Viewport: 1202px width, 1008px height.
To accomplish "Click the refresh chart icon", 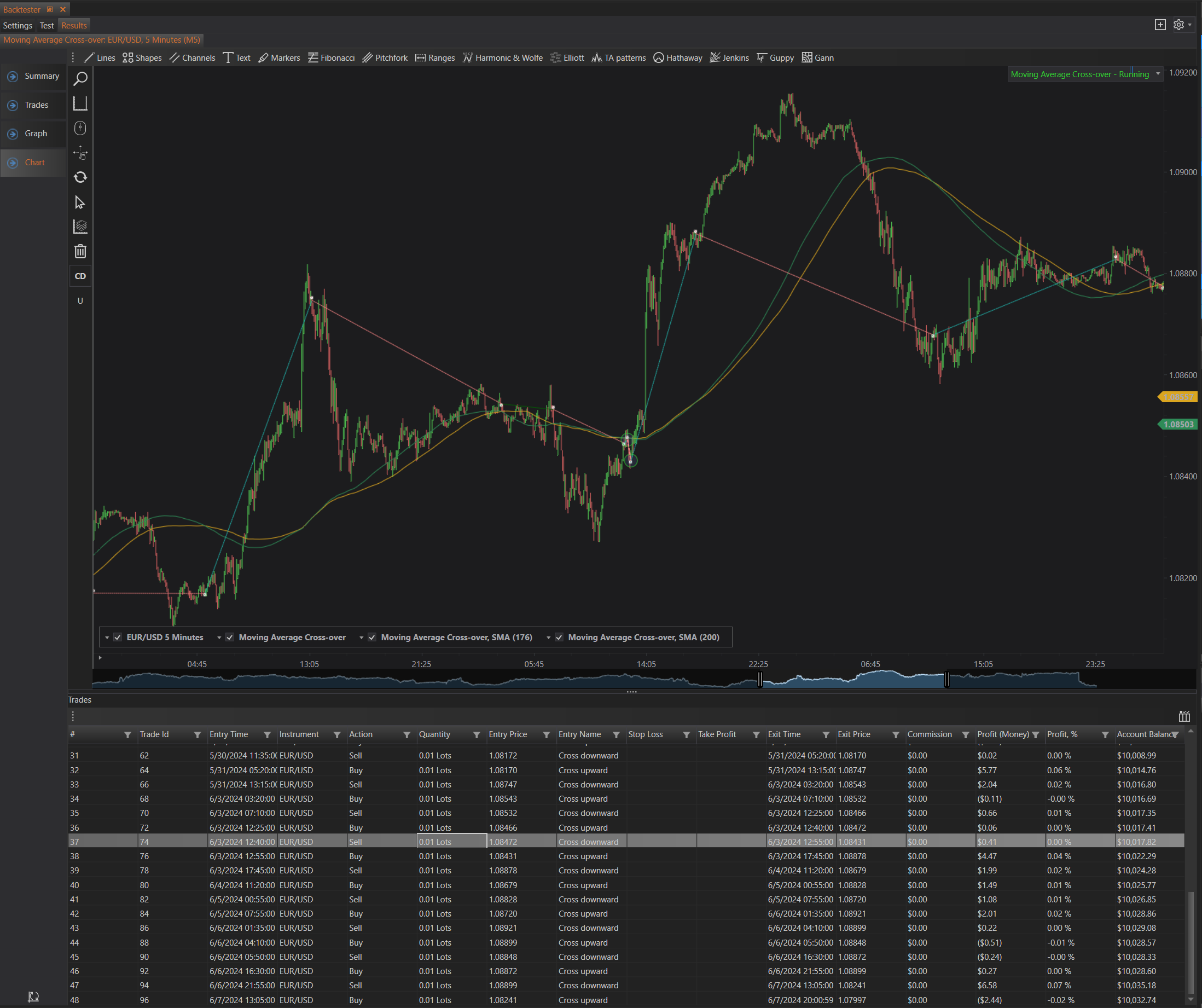I will pyautogui.click(x=80, y=177).
